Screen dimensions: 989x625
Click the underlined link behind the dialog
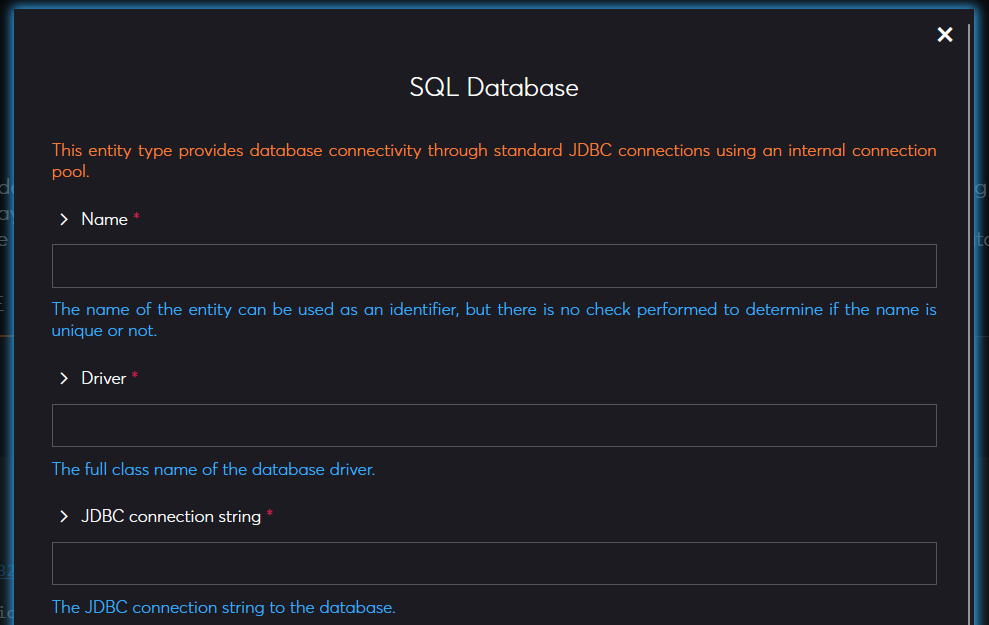(6, 571)
